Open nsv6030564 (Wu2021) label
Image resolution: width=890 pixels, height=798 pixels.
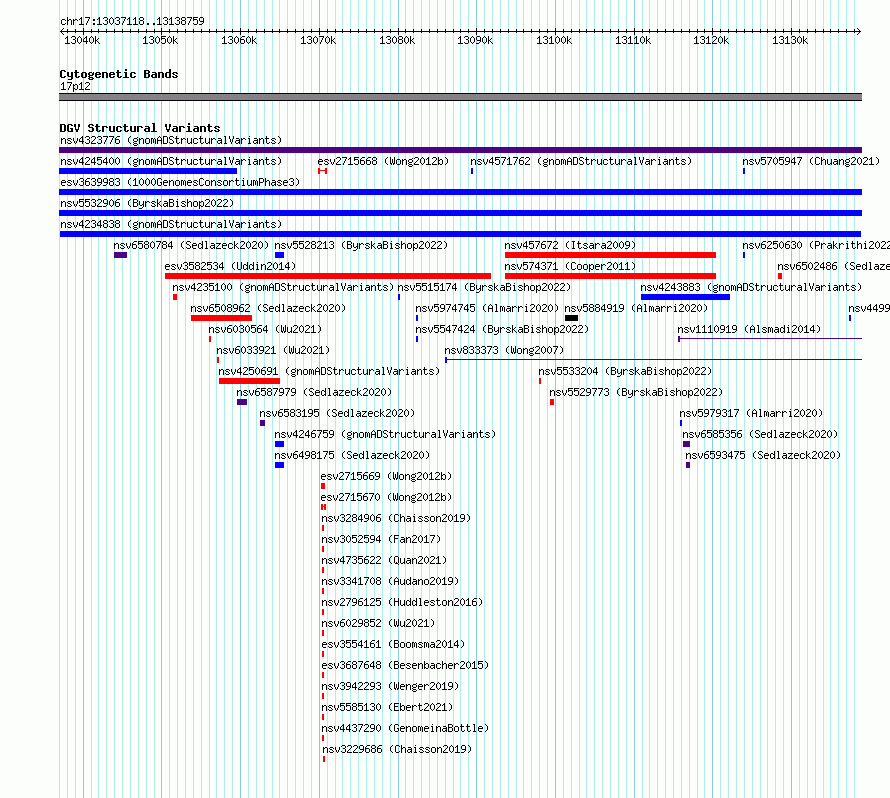tap(265, 329)
